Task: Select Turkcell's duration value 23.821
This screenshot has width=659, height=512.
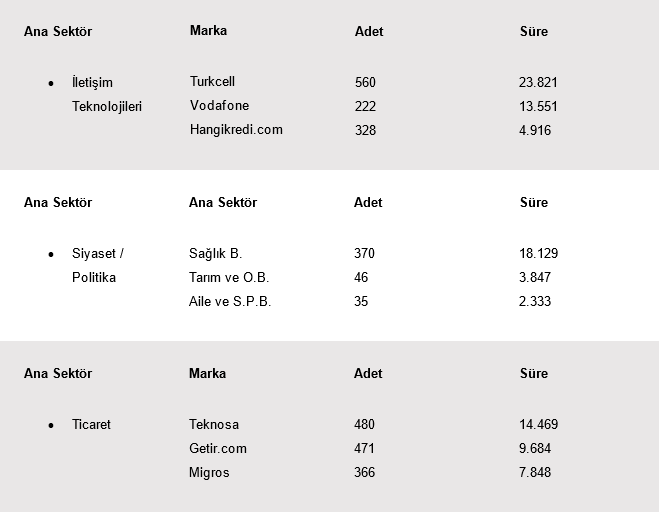Action: pyautogui.click(x=538, y=83)
